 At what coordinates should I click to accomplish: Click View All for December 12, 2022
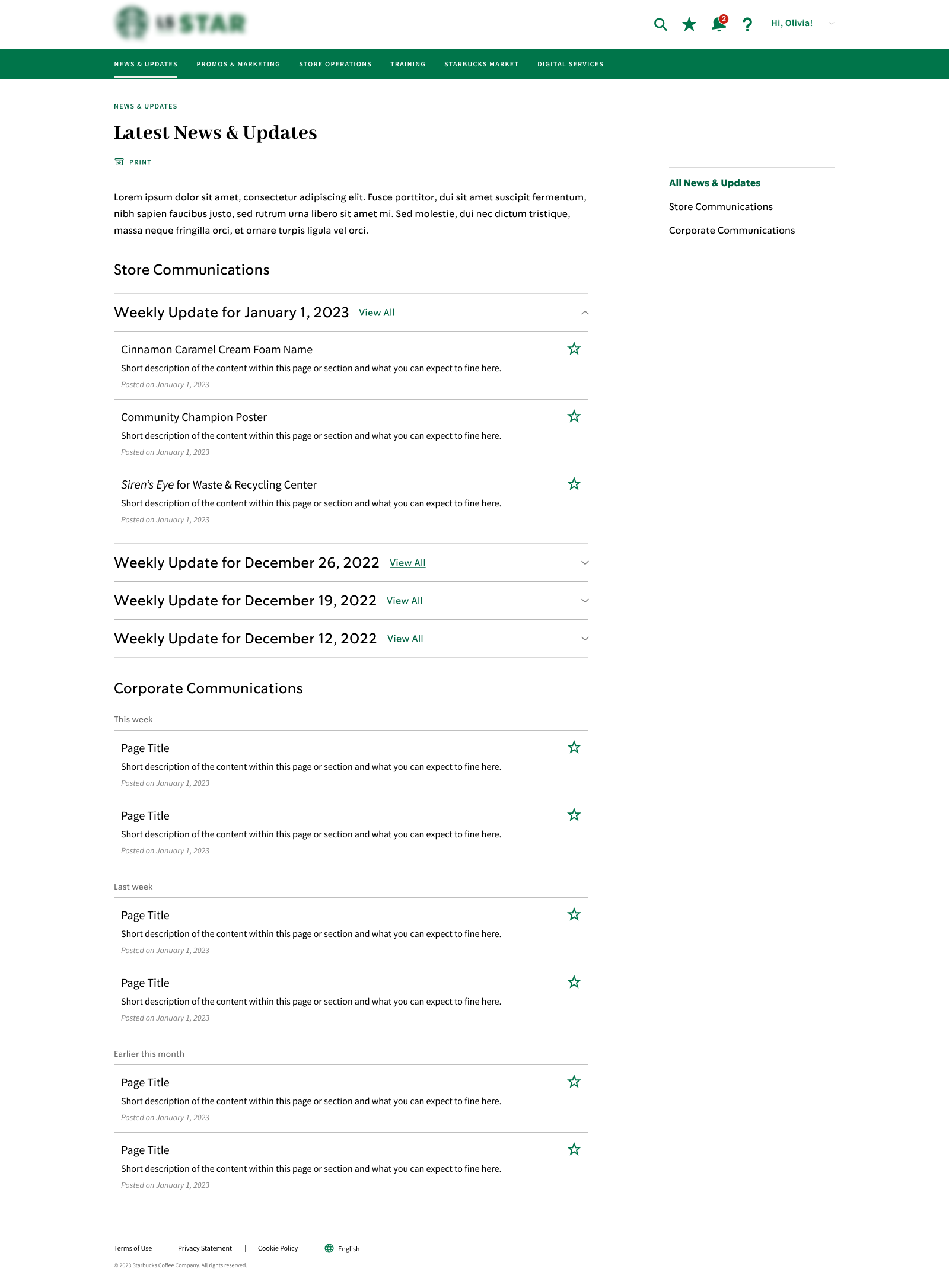click(405, 639)
